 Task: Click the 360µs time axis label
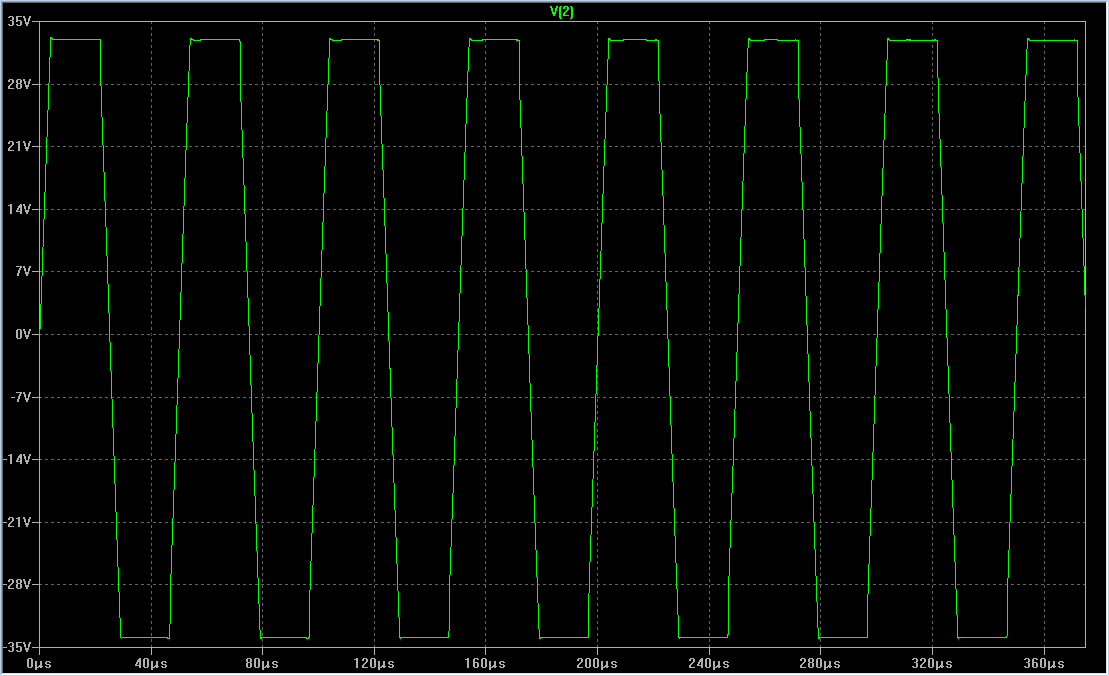(x=1044, y=664)
